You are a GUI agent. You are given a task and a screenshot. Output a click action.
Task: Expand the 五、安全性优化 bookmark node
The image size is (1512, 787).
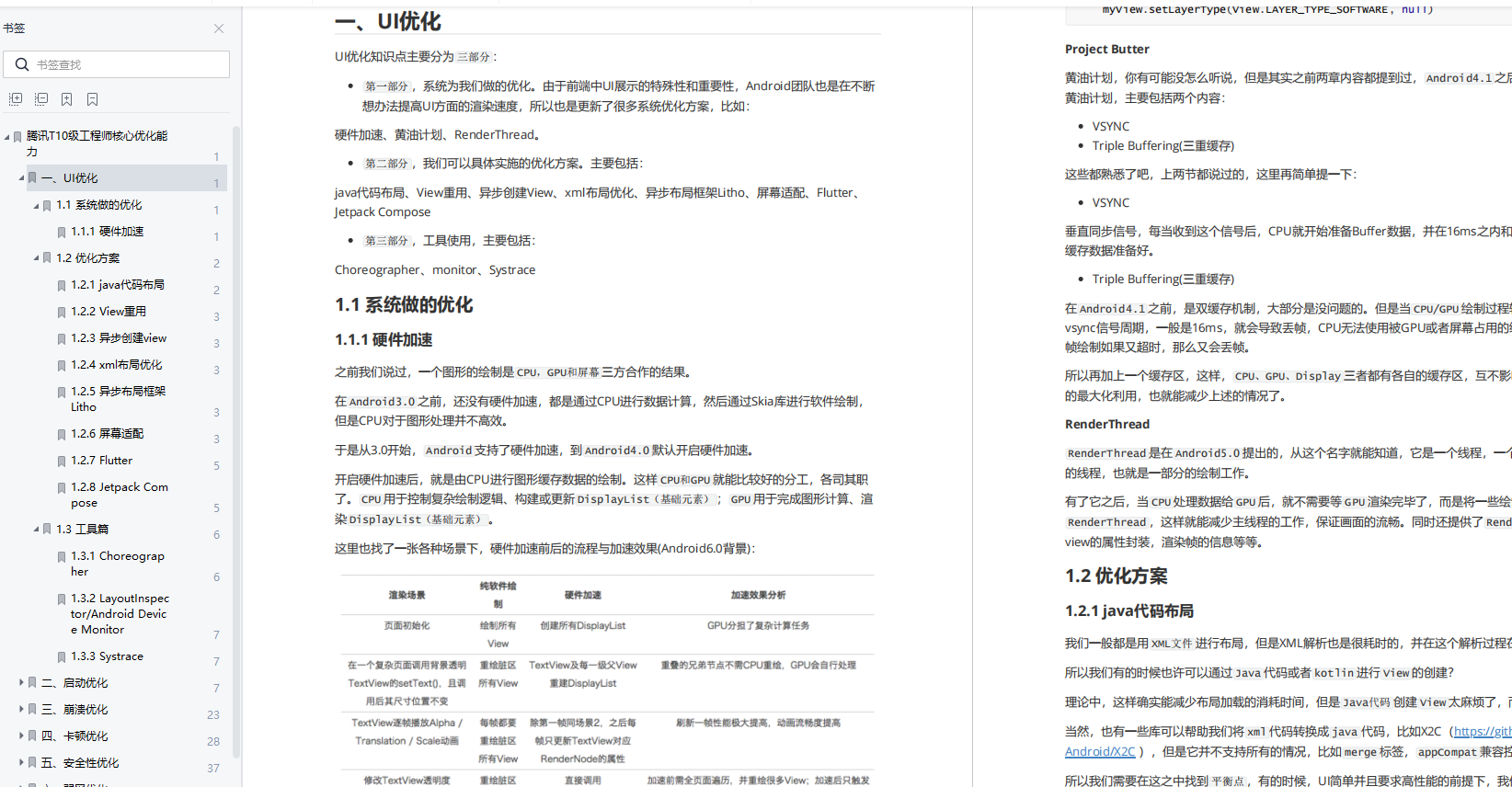point(21,763)
